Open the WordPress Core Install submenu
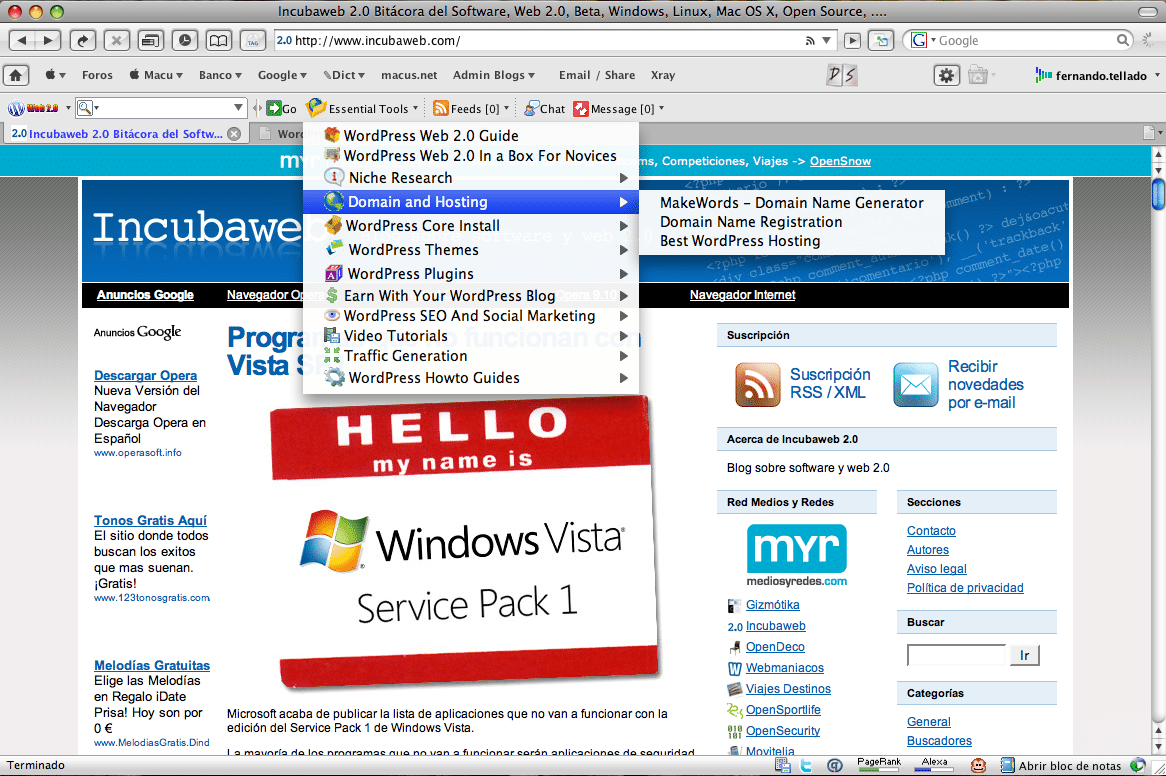The width and height of the screenshot is (1166, 776). [471, 225]
